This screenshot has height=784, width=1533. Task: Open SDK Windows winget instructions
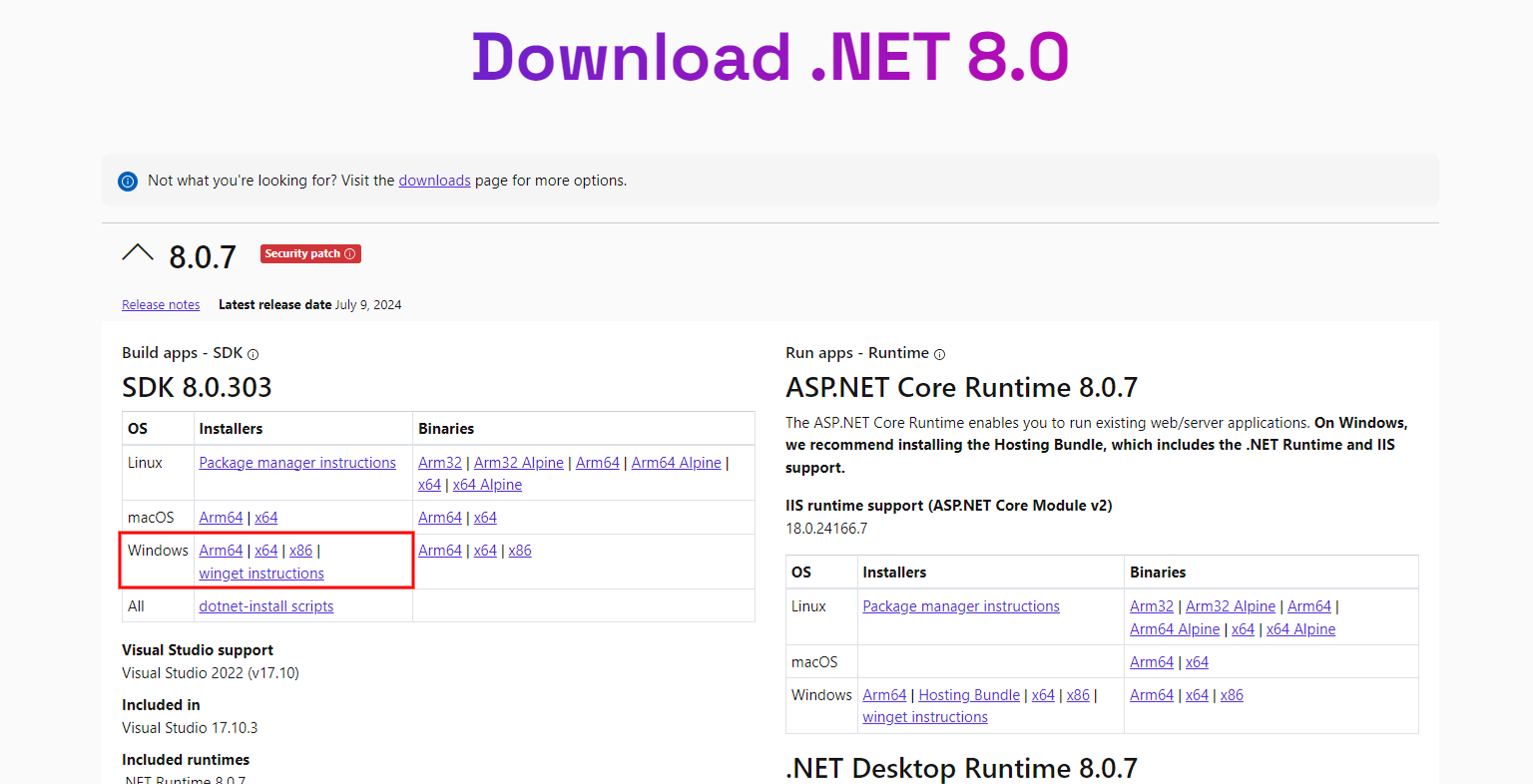[x=261, y=574]
